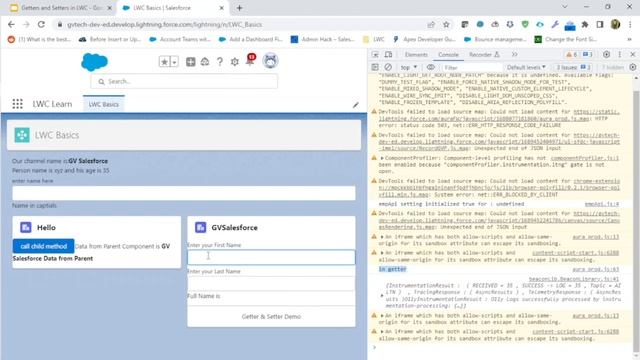The height and width of the screenshot is (360, 640).
Task: Click the Salesforce global Search box
Action: point(184,81)
